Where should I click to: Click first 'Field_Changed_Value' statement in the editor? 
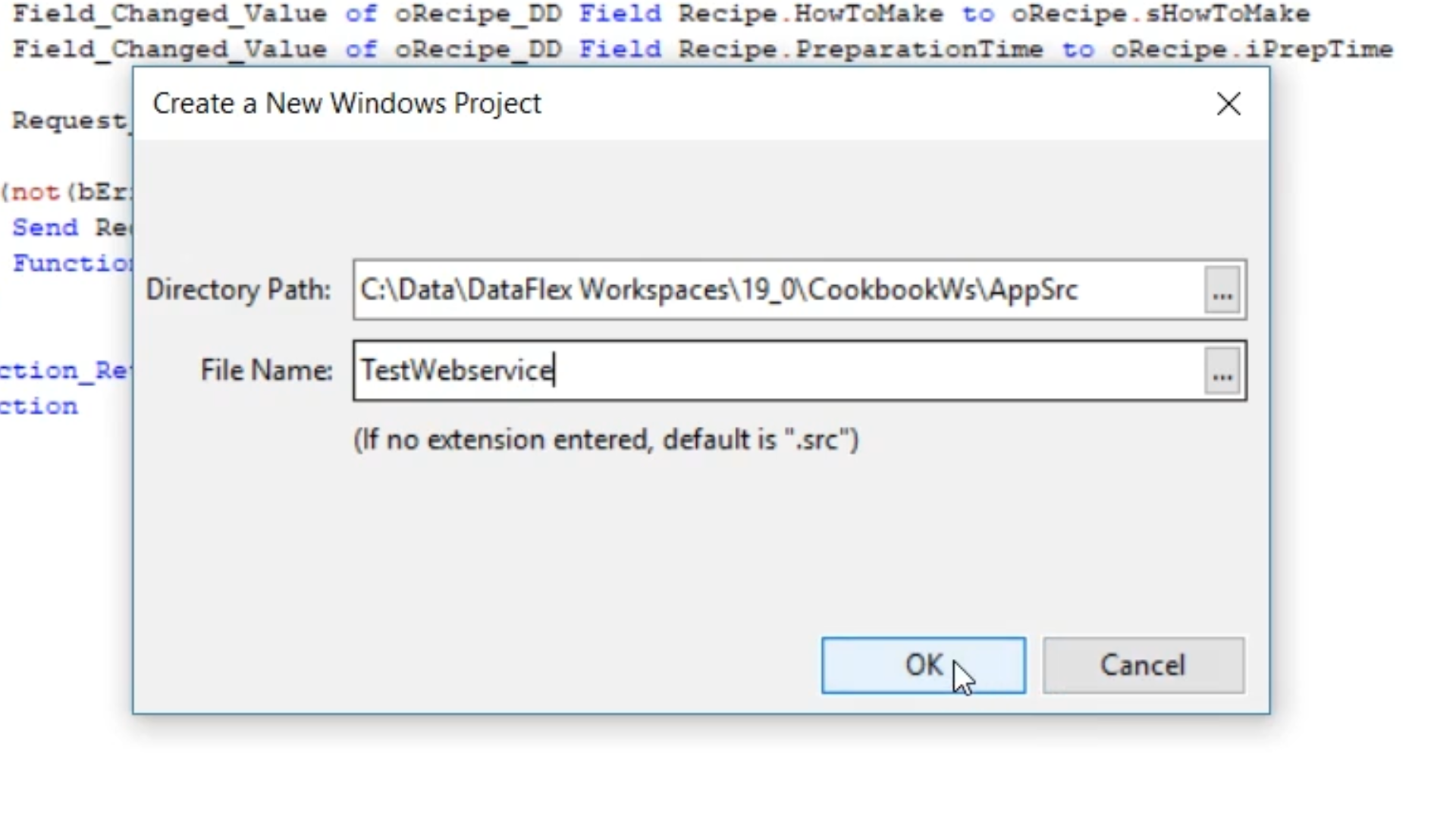coord(169,14)
